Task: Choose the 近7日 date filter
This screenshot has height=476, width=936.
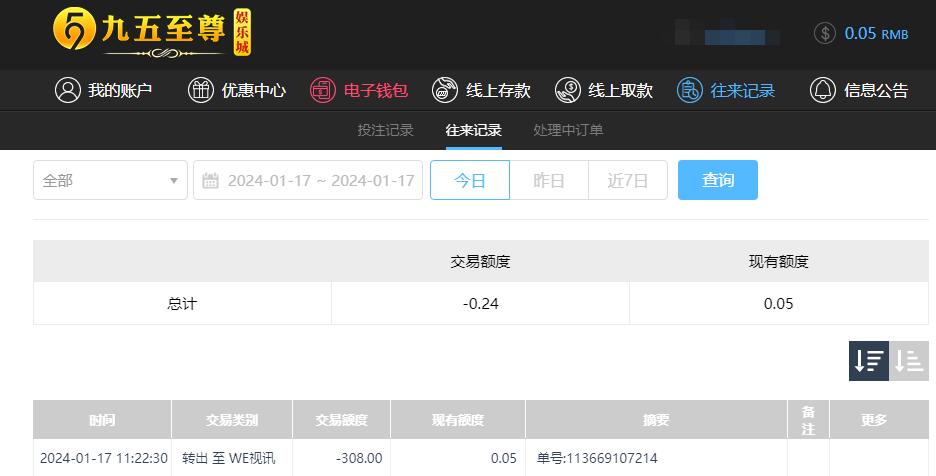Action: (x=628, y=180)
